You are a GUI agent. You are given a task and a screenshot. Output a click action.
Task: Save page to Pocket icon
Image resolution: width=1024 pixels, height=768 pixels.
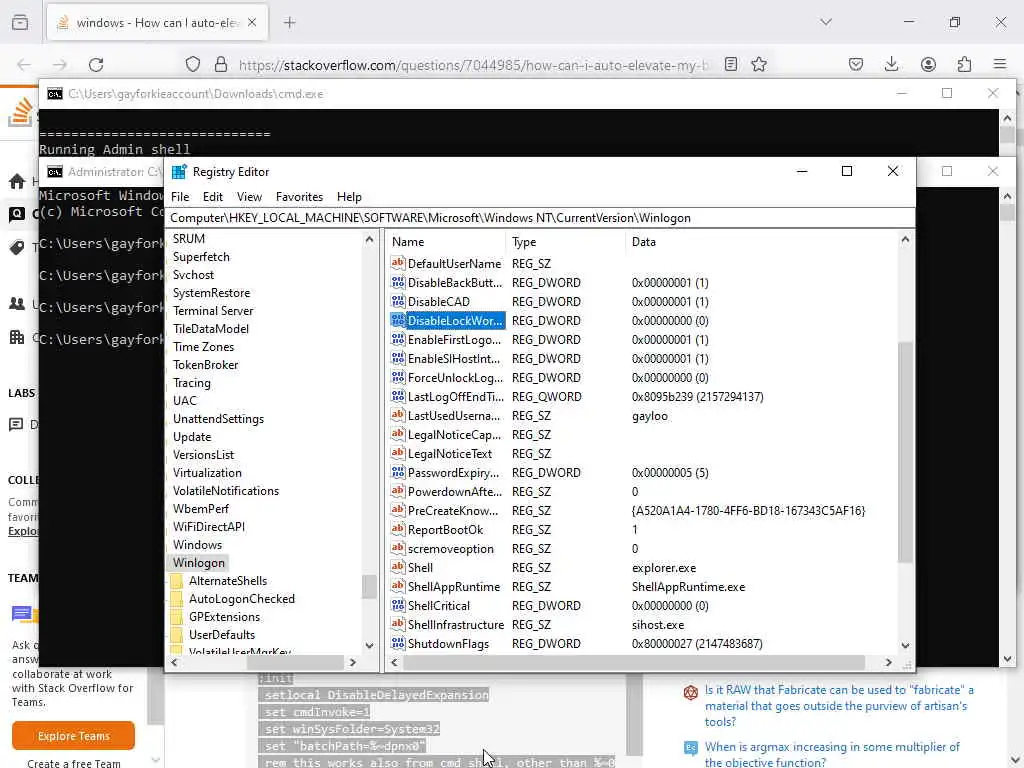[856, 64]
